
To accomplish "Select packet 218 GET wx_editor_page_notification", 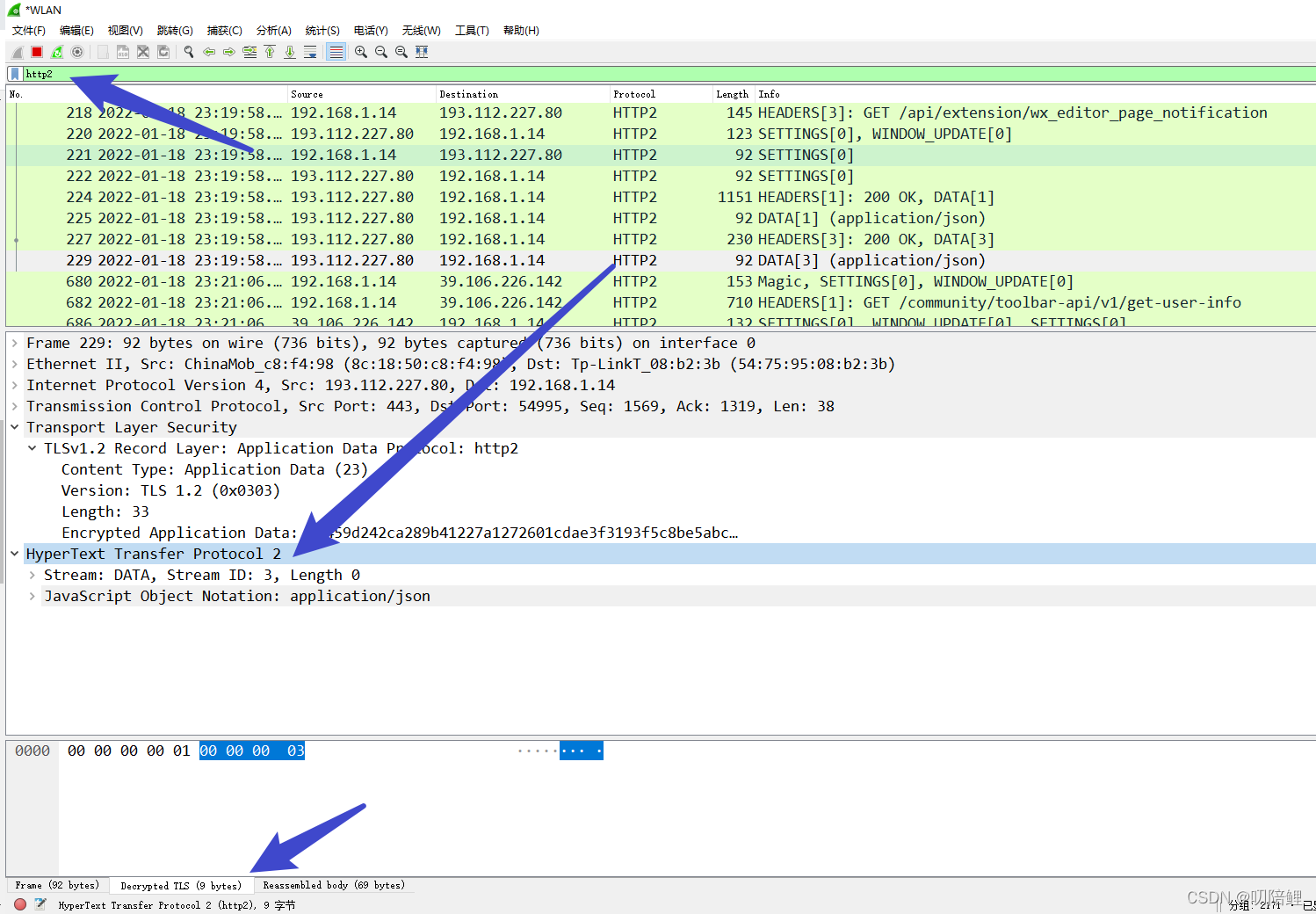I will 661,112.
